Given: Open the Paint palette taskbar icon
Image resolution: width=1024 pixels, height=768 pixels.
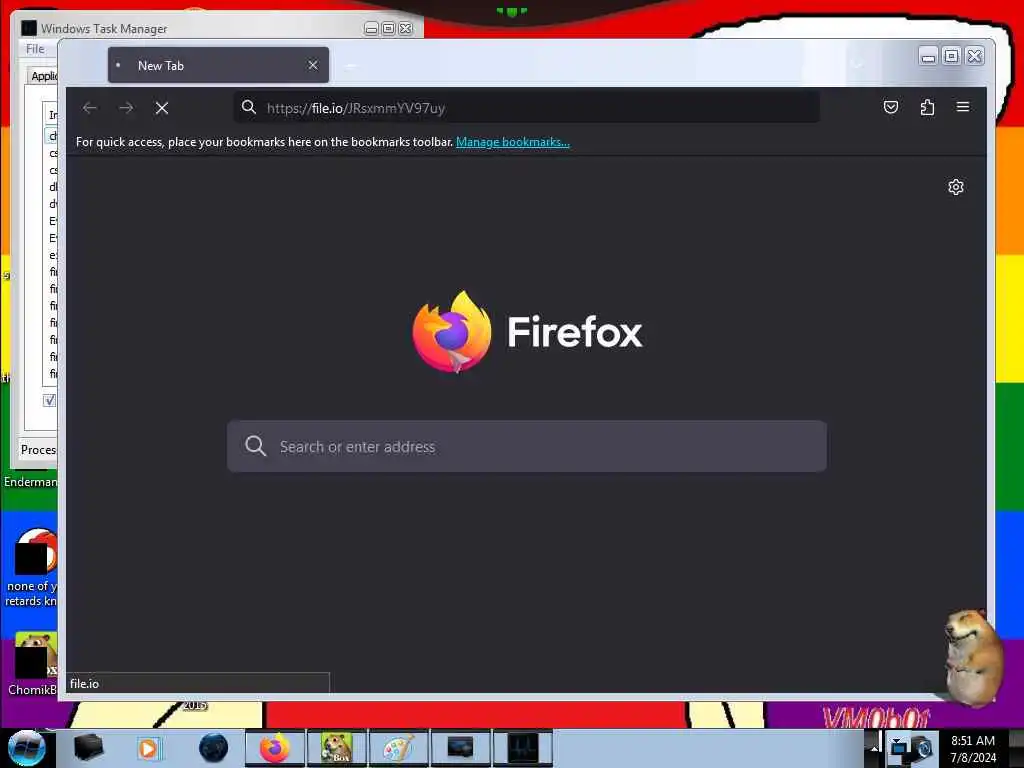Looking at the screenshot, I should click(398, 748).
